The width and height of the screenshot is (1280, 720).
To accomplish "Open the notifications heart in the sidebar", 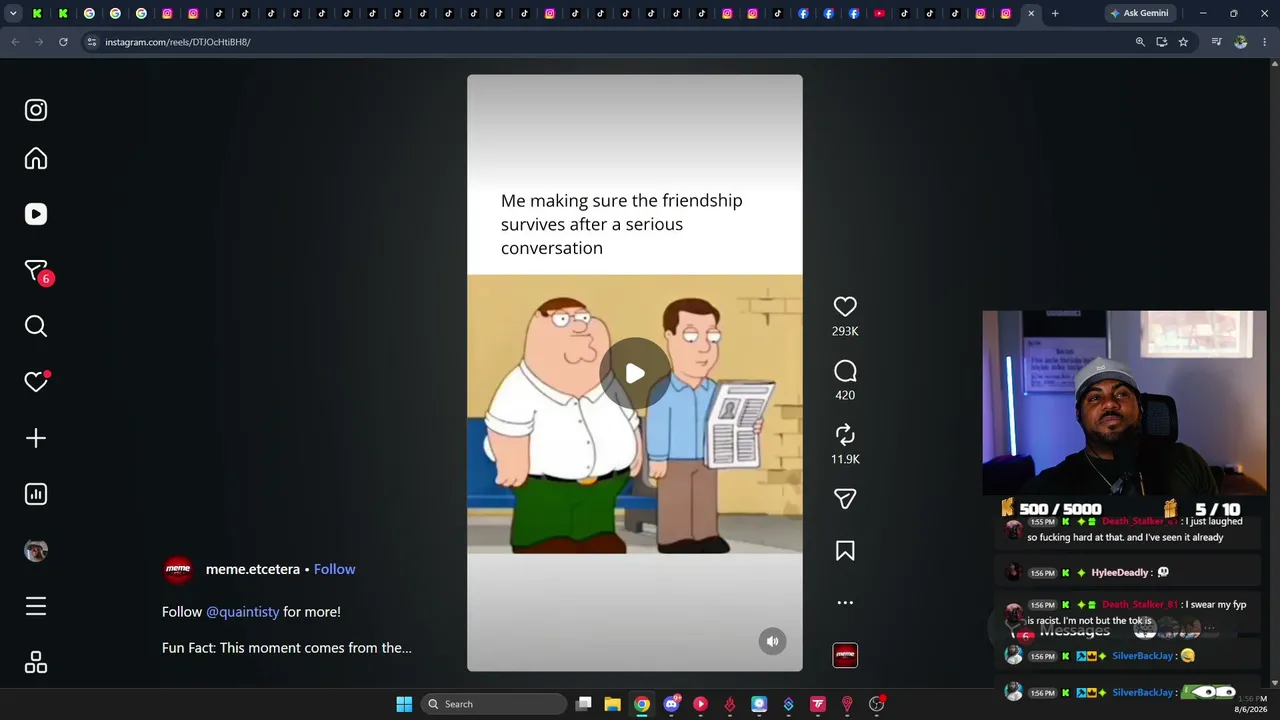I will point(36,382).
